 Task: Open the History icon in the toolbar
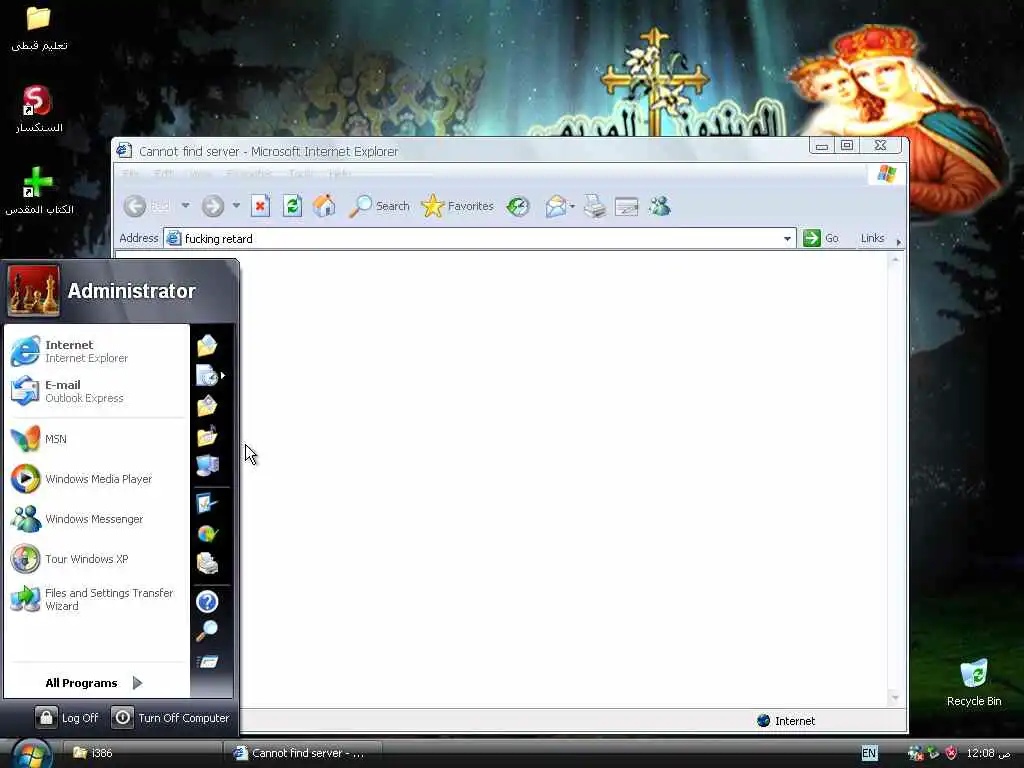point(518,206)
